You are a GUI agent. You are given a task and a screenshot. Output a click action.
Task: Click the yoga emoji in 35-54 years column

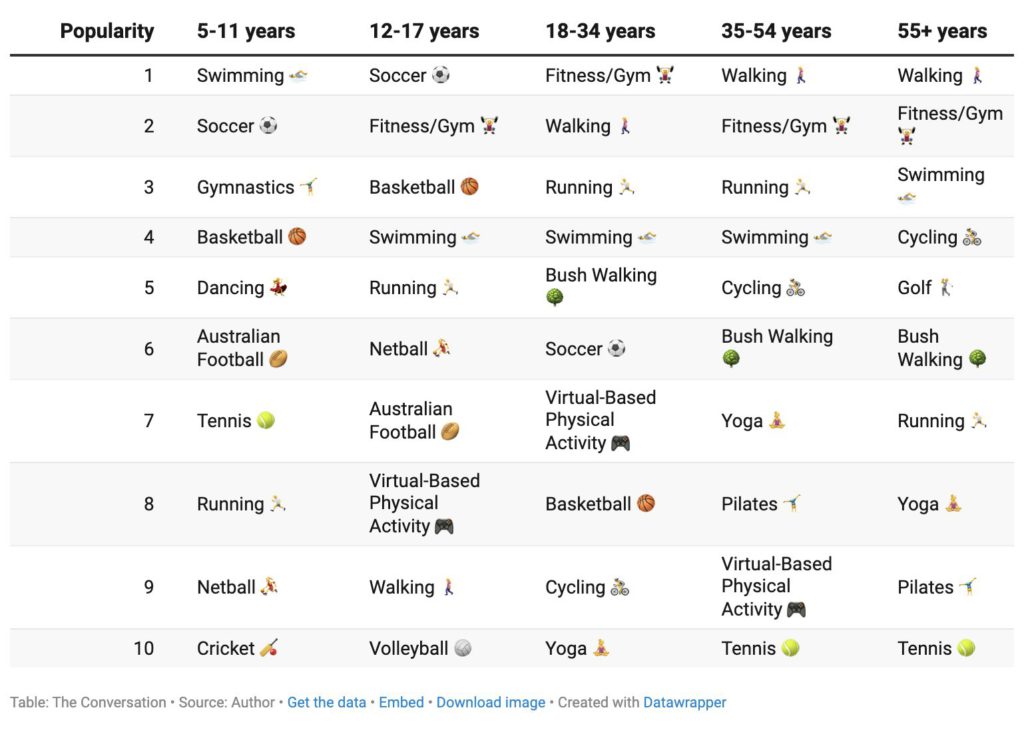tap(777, 421)
